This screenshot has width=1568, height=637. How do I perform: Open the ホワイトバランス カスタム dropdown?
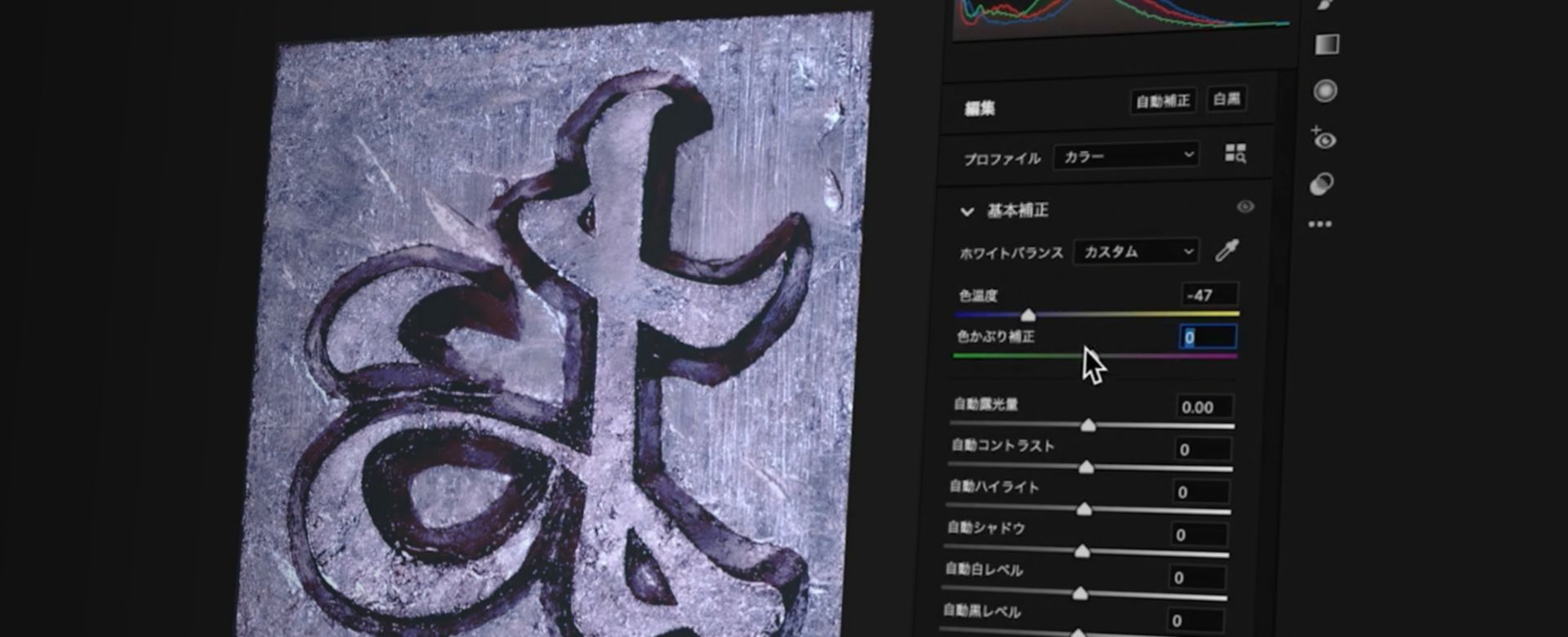click(1137, 252)
